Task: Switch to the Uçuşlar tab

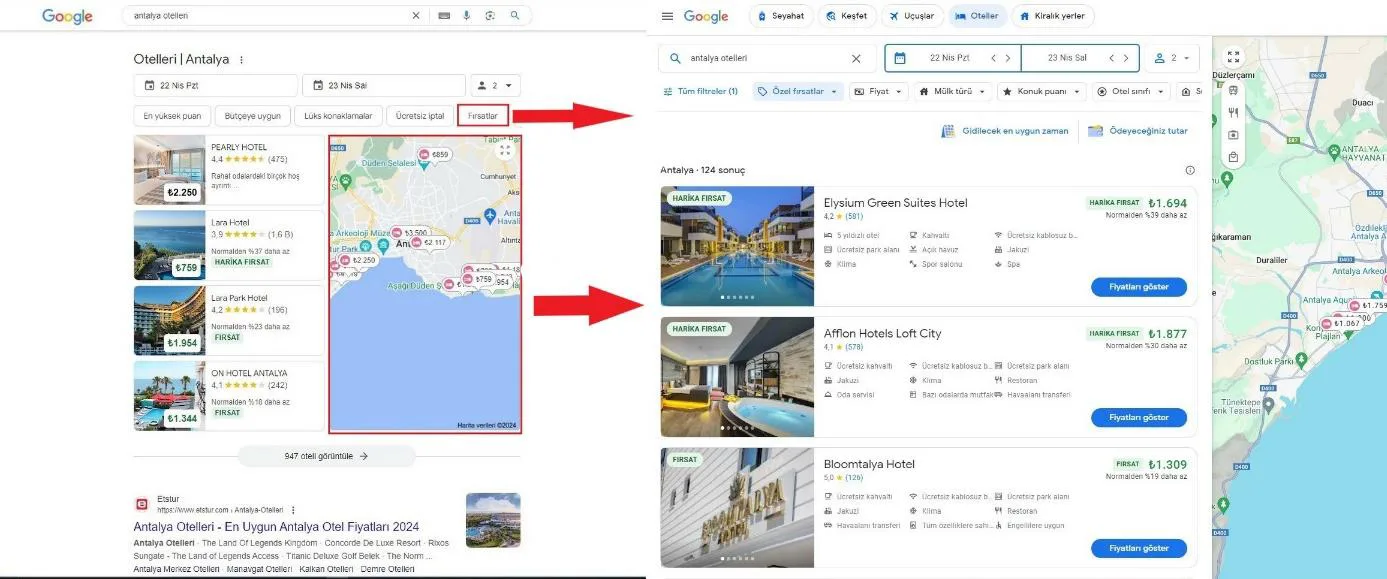Action: pyautogui.click(x=913, y=16)
